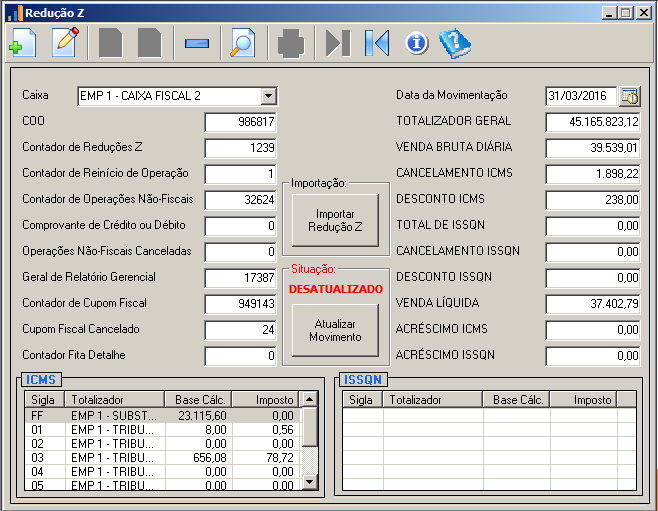
Task: Go to first record blue arrow icon
Action: tap(377, 42)
